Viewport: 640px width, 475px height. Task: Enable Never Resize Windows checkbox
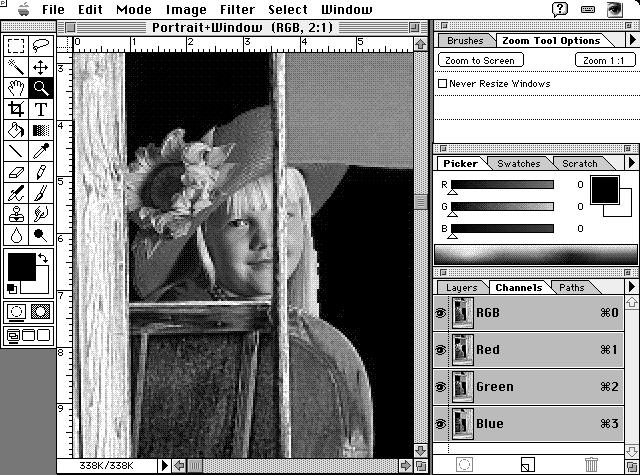(442, 84)
